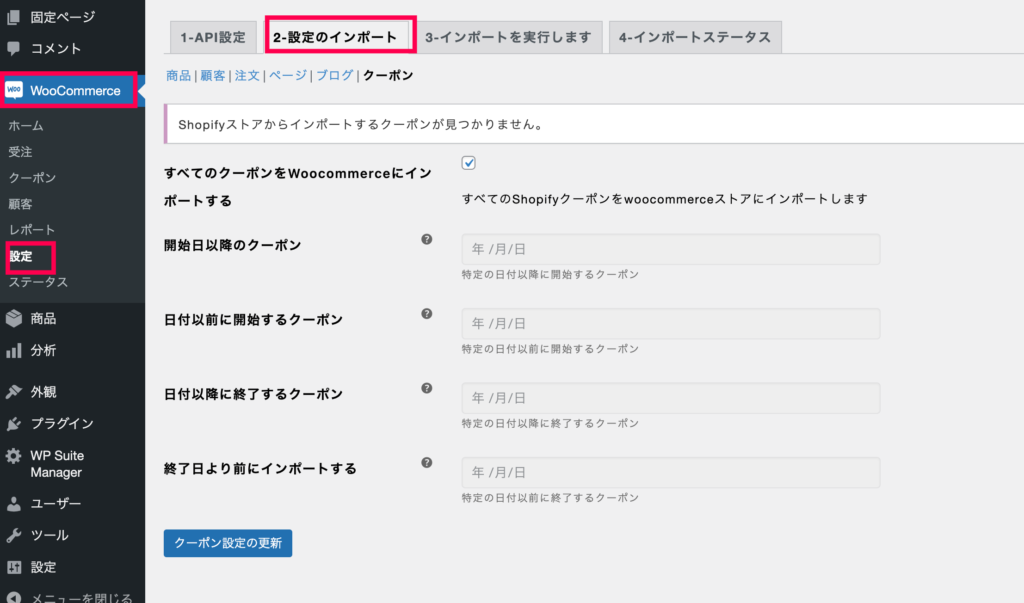Uncheck the import all coupons checkbox
The width and height of the screenshot is (1024, 603).
[468, 163]
